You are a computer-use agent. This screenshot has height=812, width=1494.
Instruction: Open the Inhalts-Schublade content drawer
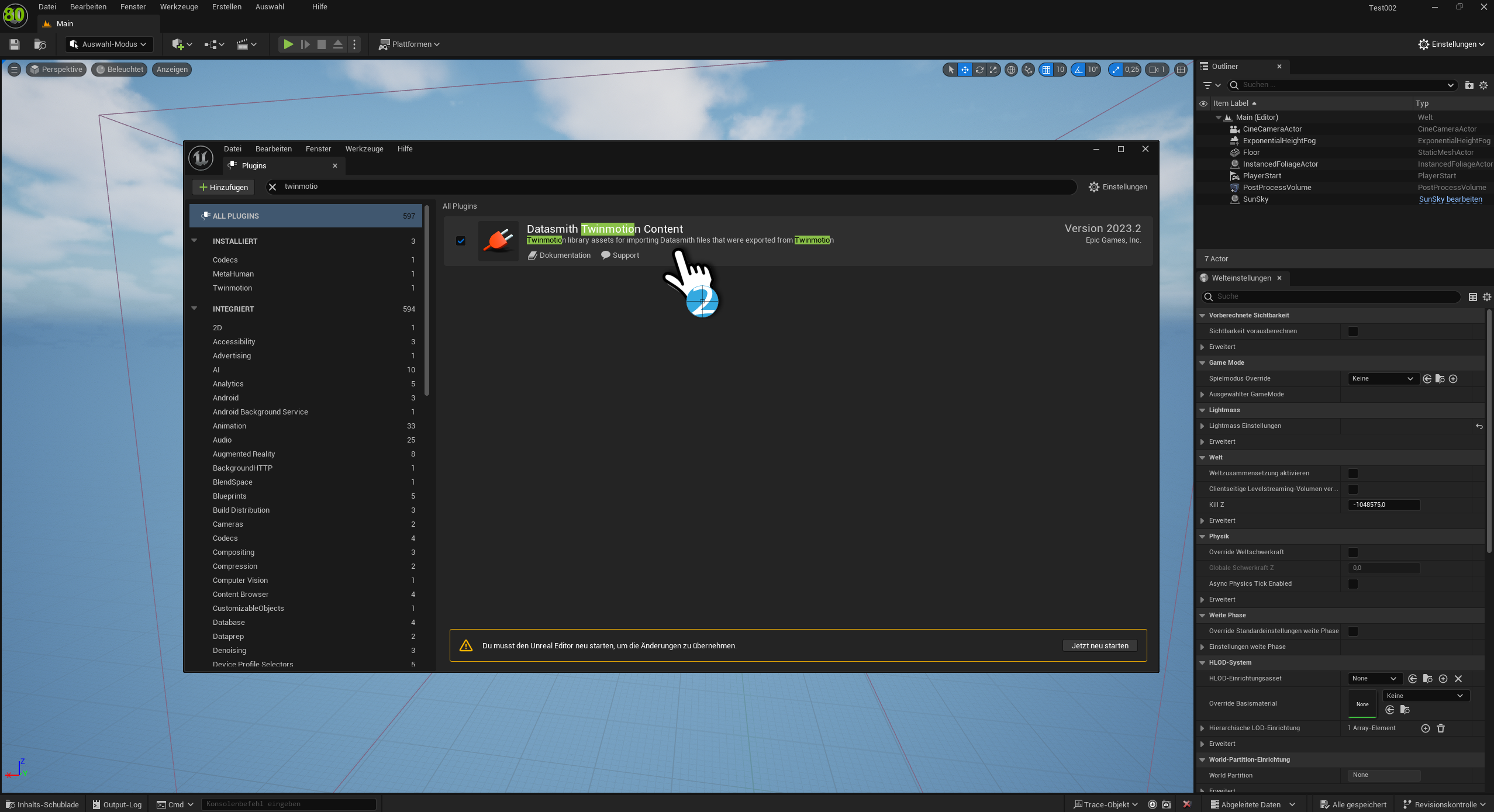pyautogui.click(x=42, y=805)
